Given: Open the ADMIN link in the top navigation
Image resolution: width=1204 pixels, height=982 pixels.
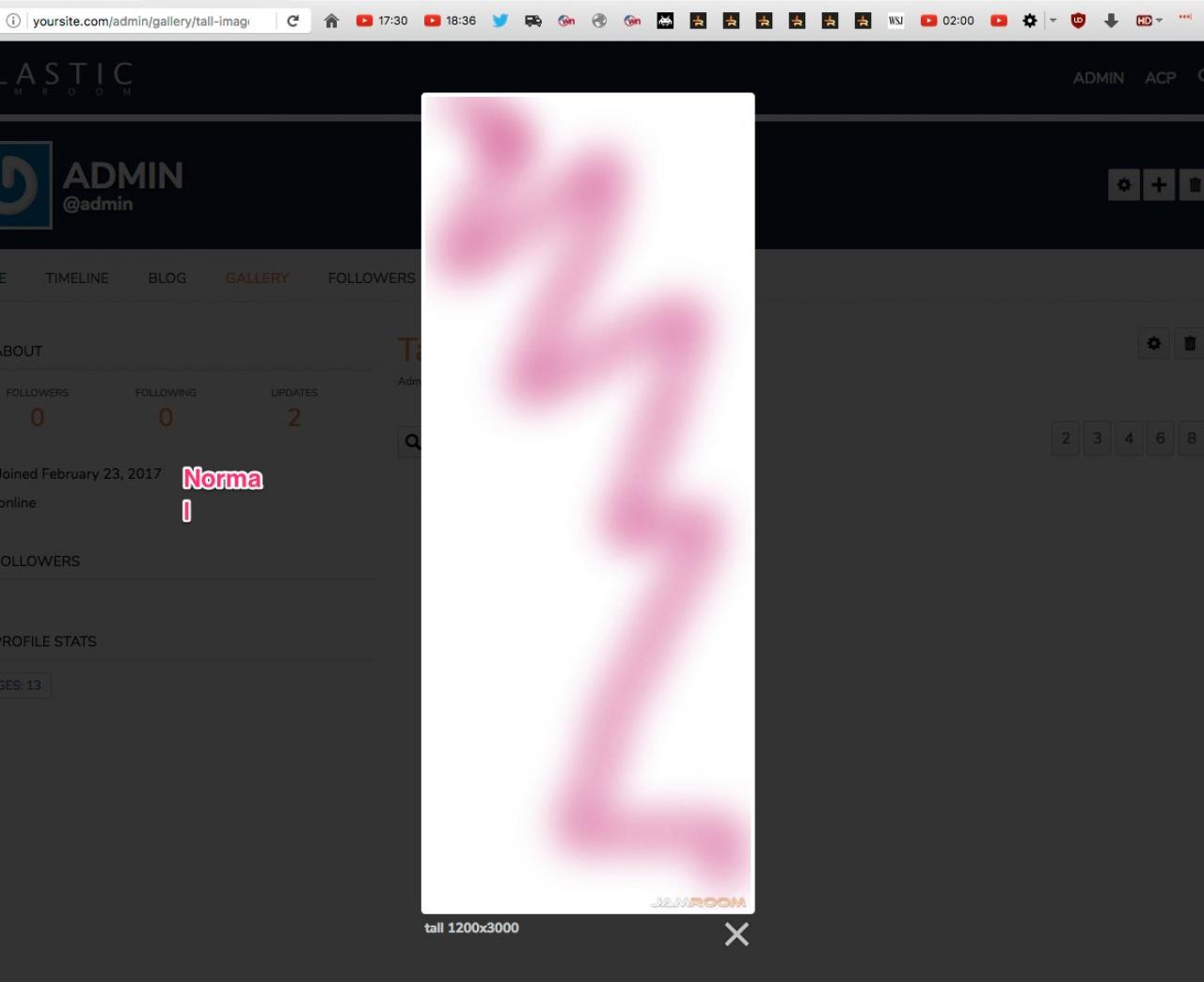Looking at the screenshot, I should tap(1099, 78).
